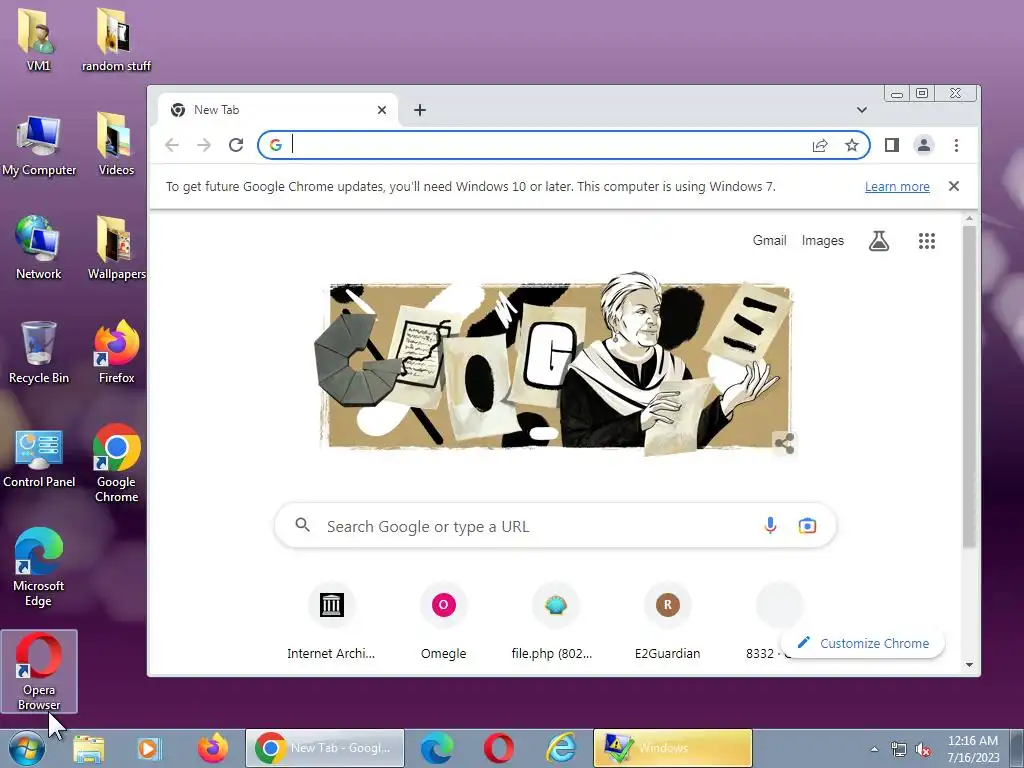
Task: Select the Wallpapers folder
Action: 116,248
